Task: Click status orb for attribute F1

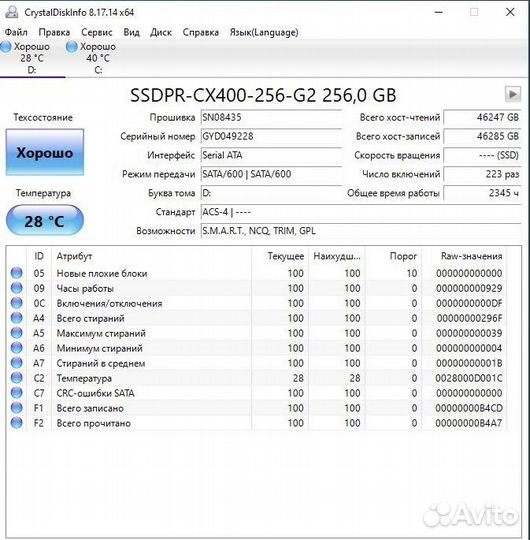Action: pos(17,408)
